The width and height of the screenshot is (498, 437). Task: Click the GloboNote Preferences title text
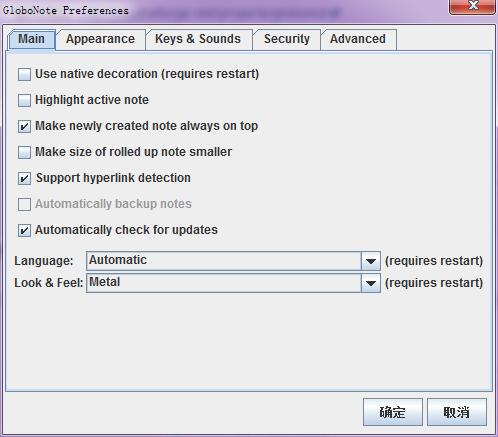tap(66, 10)
